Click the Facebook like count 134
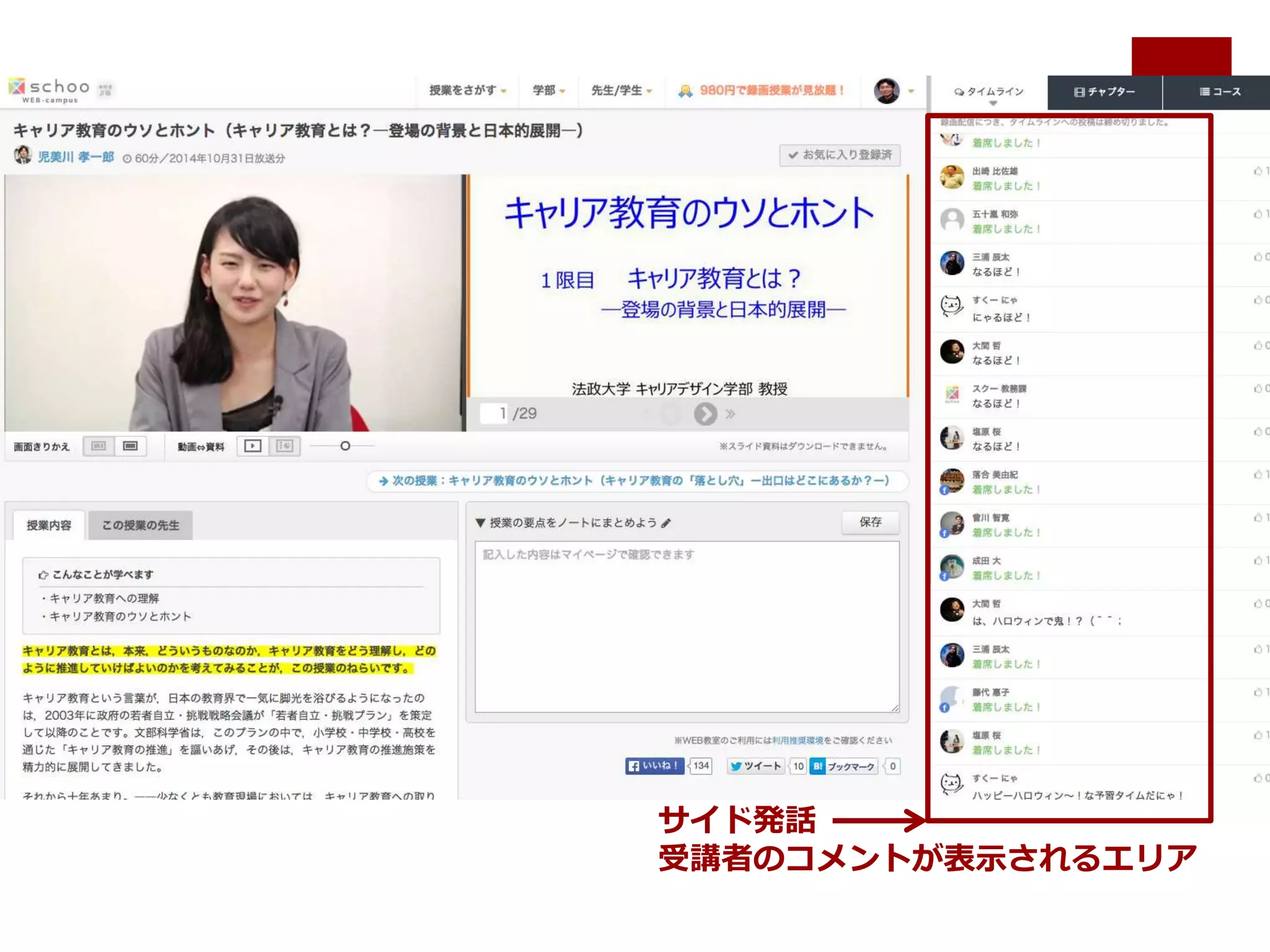Image resolution: width=1270 pixels, height=952 pixels. click(701, 766)
